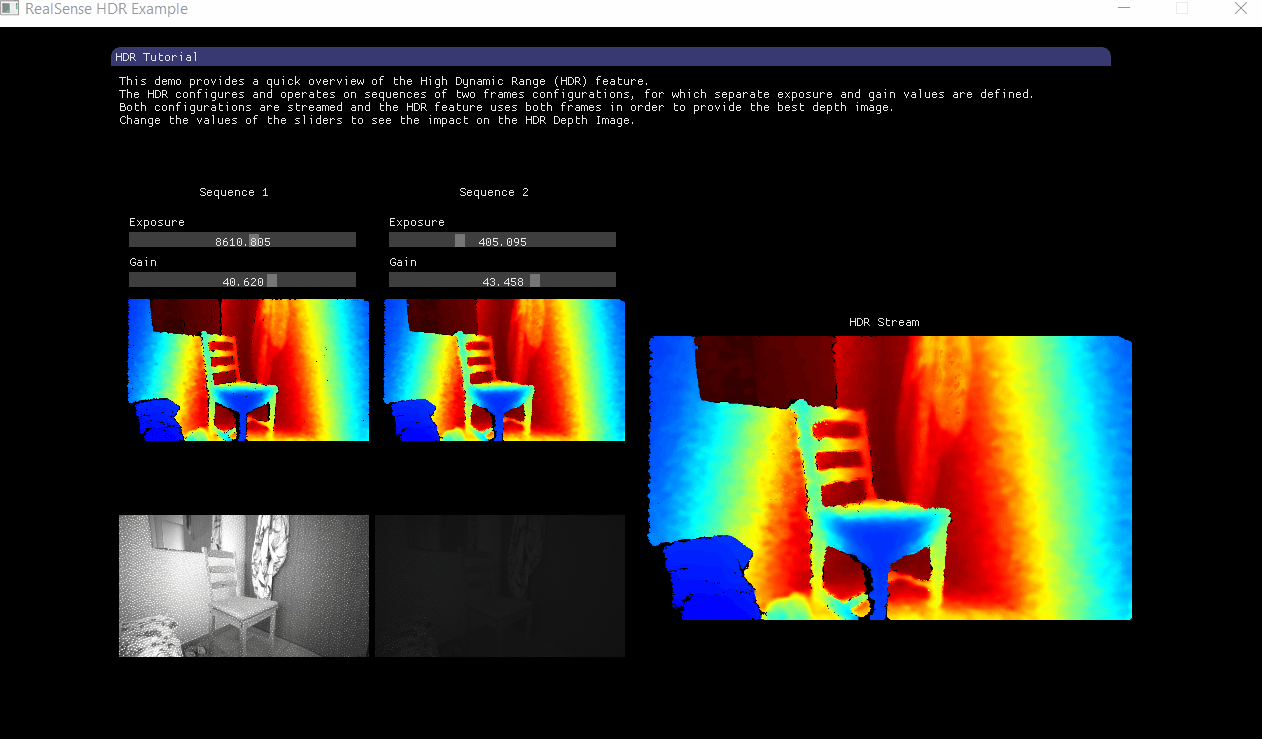
Task: Click the "Change the values of the sliders" line
Action: [377, 120]
